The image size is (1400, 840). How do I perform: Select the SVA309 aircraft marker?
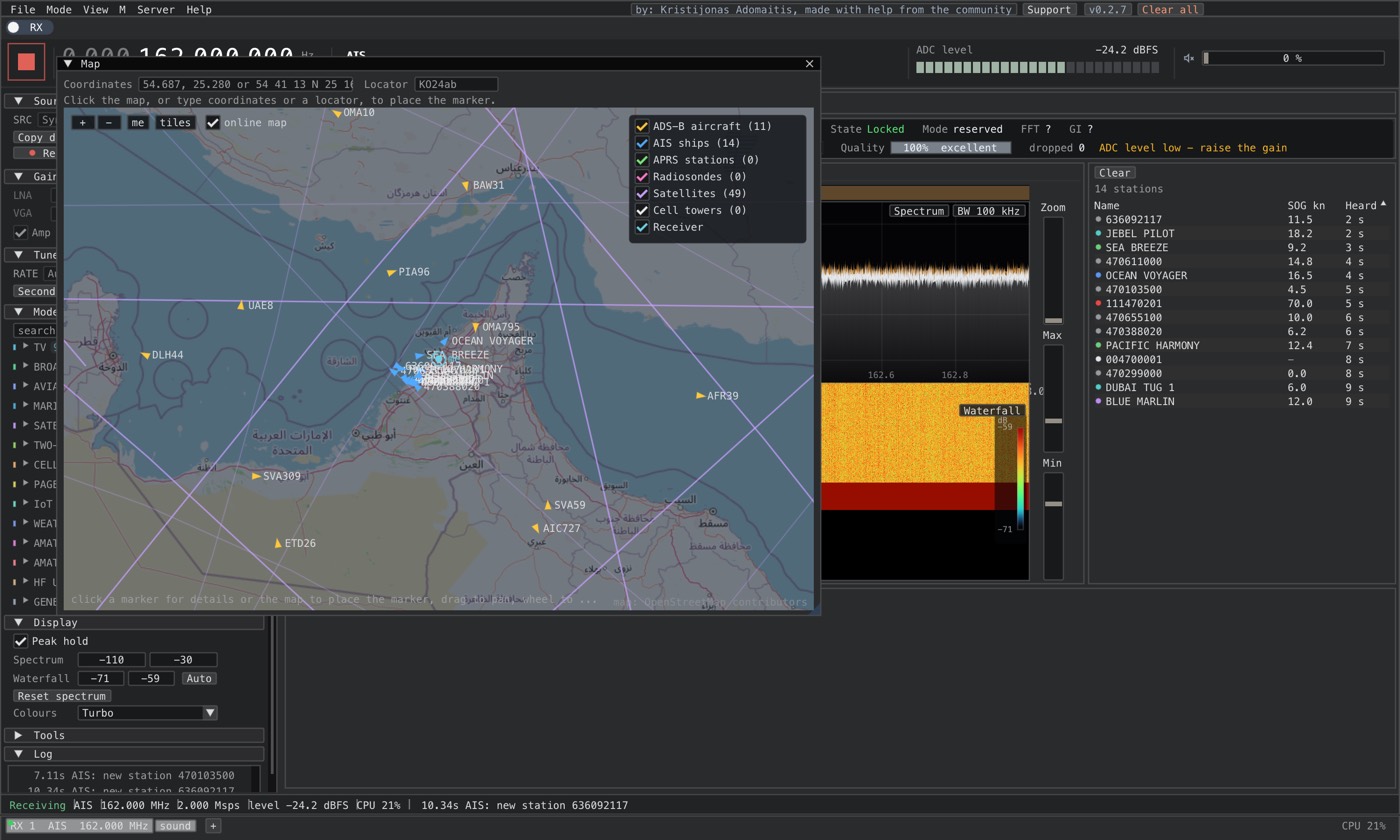pyautogui.click(x=256, y=476)
